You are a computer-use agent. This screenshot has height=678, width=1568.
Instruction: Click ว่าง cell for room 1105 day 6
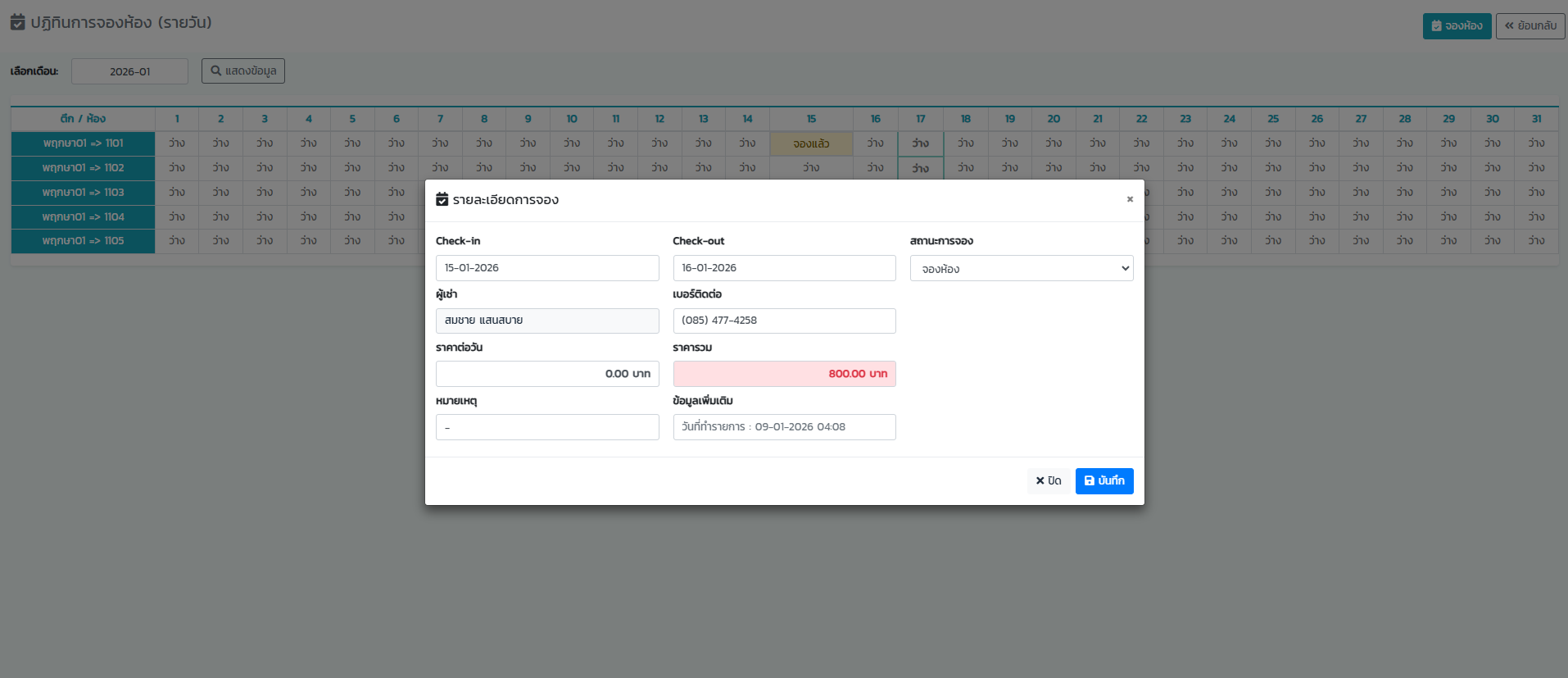tap(397, 241)
